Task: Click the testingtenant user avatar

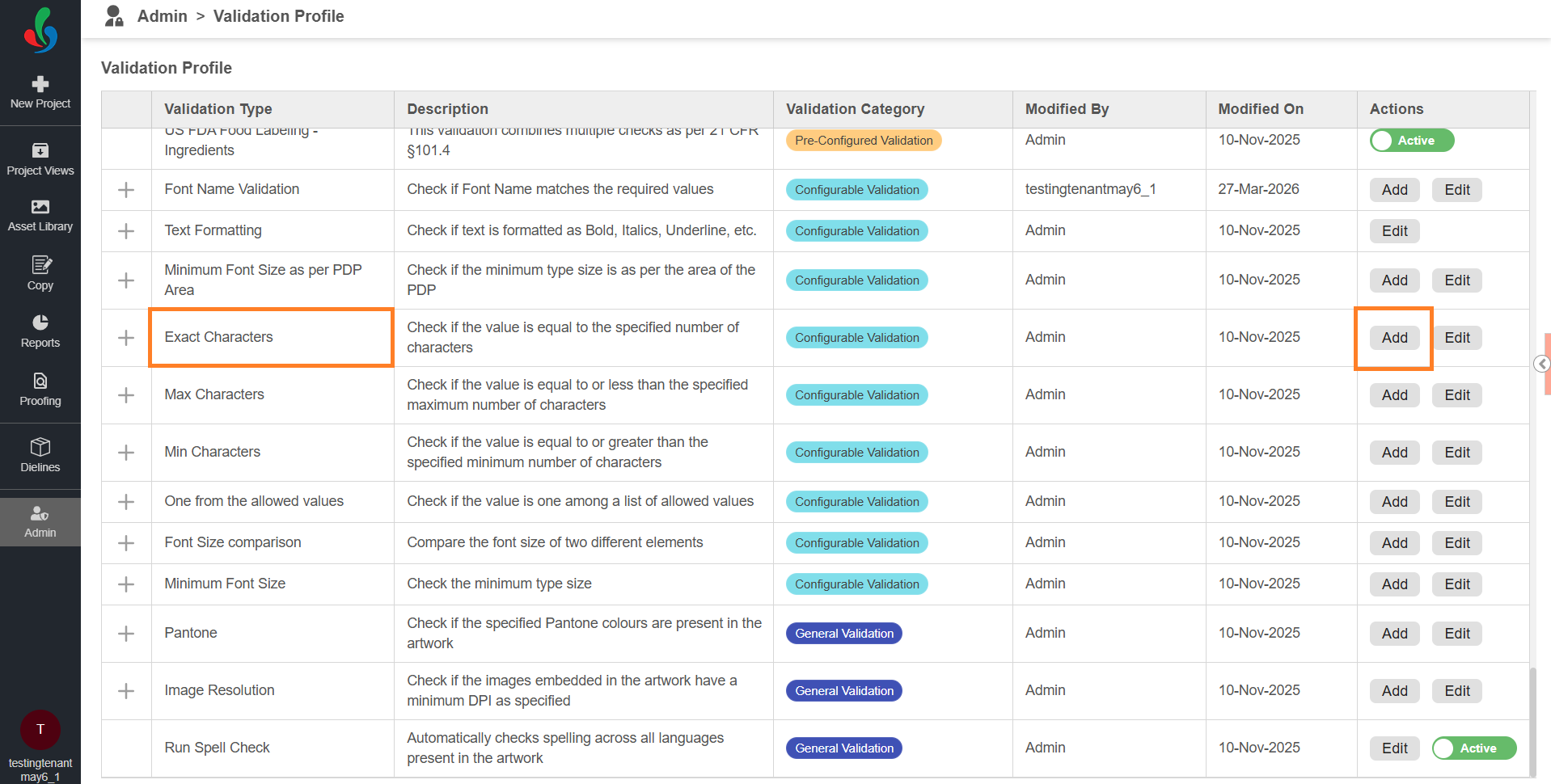Action: coord(40,730)
